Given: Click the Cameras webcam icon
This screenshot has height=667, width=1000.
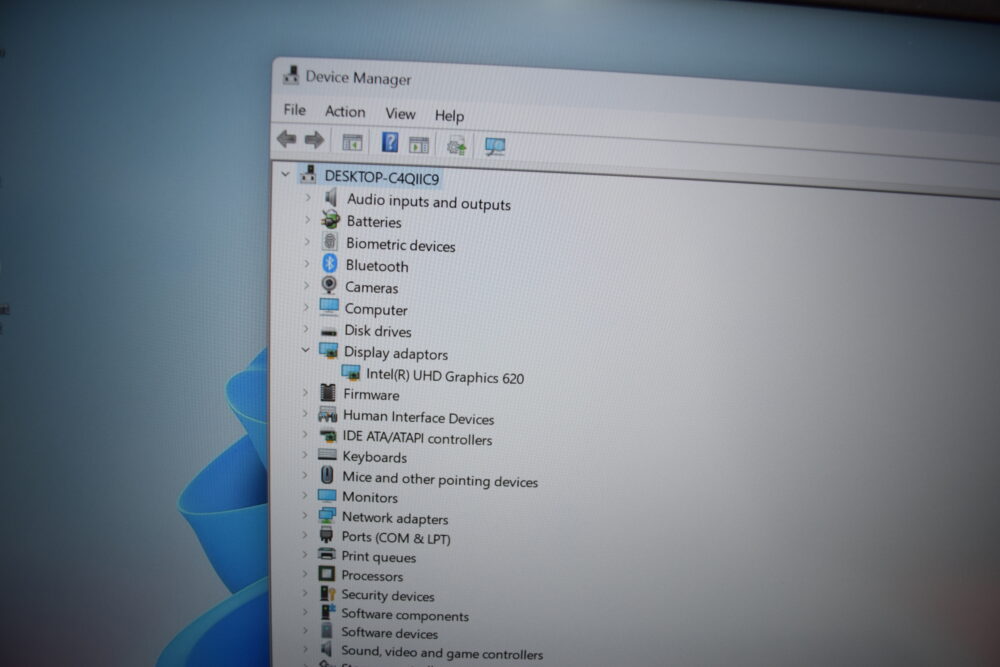Looking at the screenshot, I should coord(329,284).
